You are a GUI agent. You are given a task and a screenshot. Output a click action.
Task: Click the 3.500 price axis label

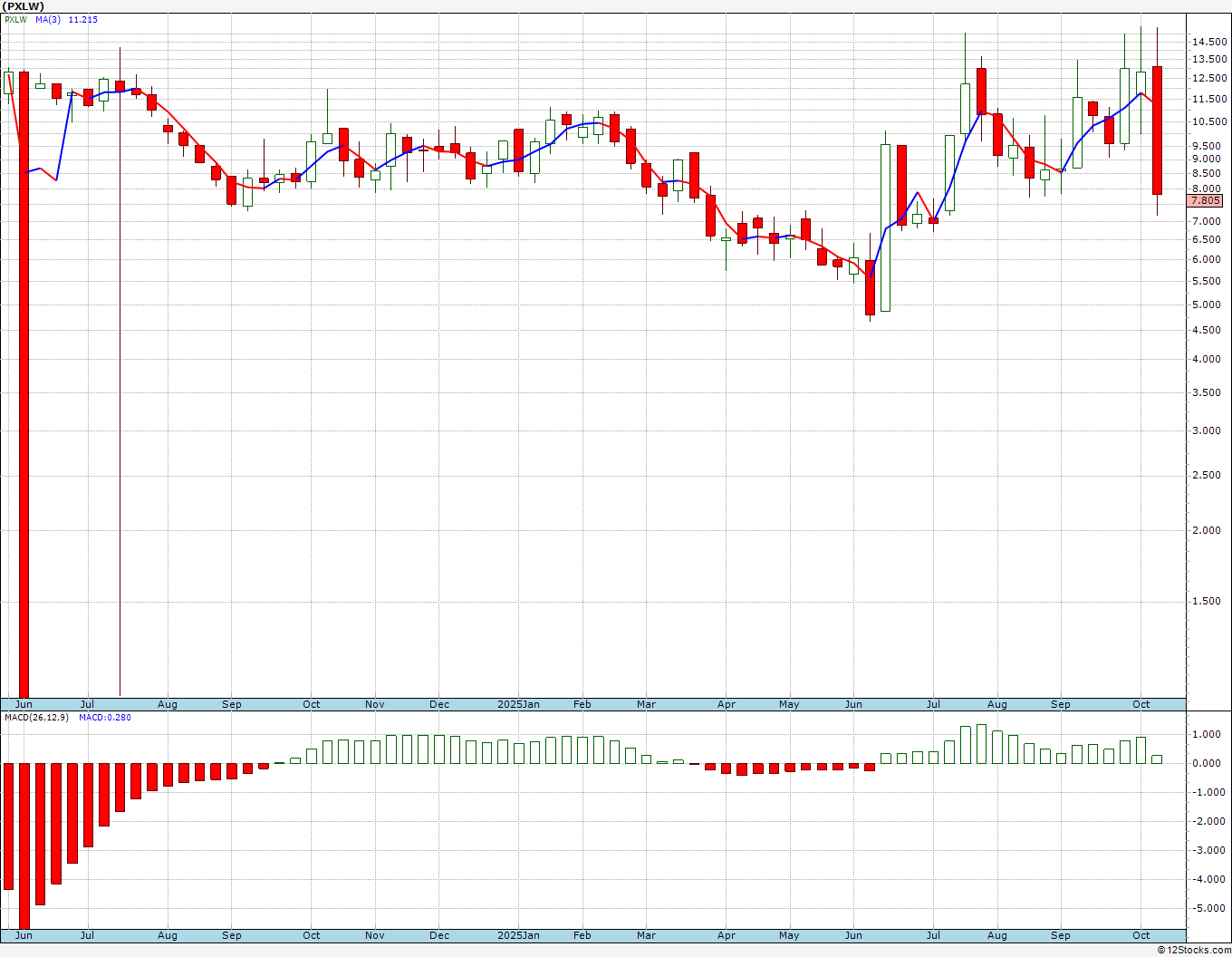pos(1208,392)
